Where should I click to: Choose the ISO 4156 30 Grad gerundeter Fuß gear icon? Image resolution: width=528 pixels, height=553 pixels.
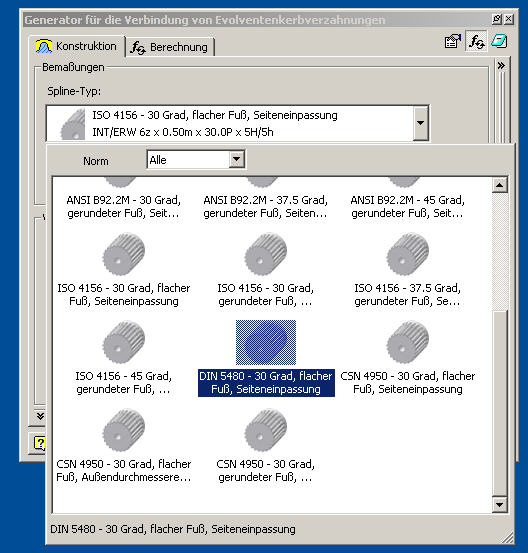[x=266, y=254]
